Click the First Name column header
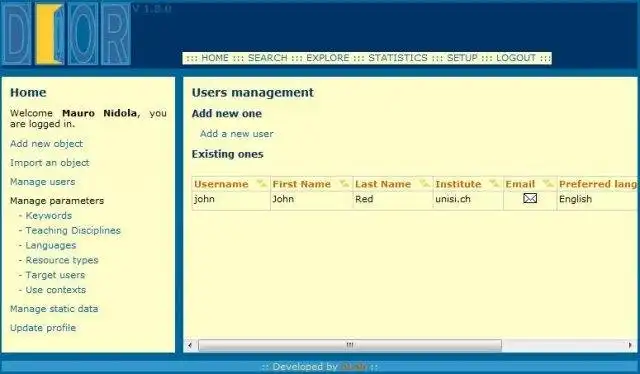This screenshot has width=640, height=374. [x=301, y=184]
